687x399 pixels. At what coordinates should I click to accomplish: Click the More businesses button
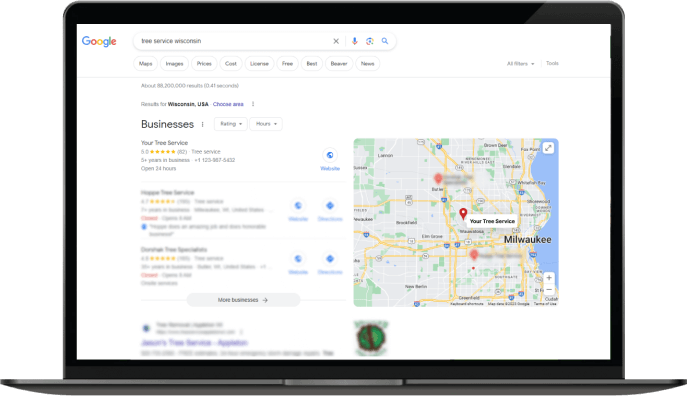coord(243,300)
